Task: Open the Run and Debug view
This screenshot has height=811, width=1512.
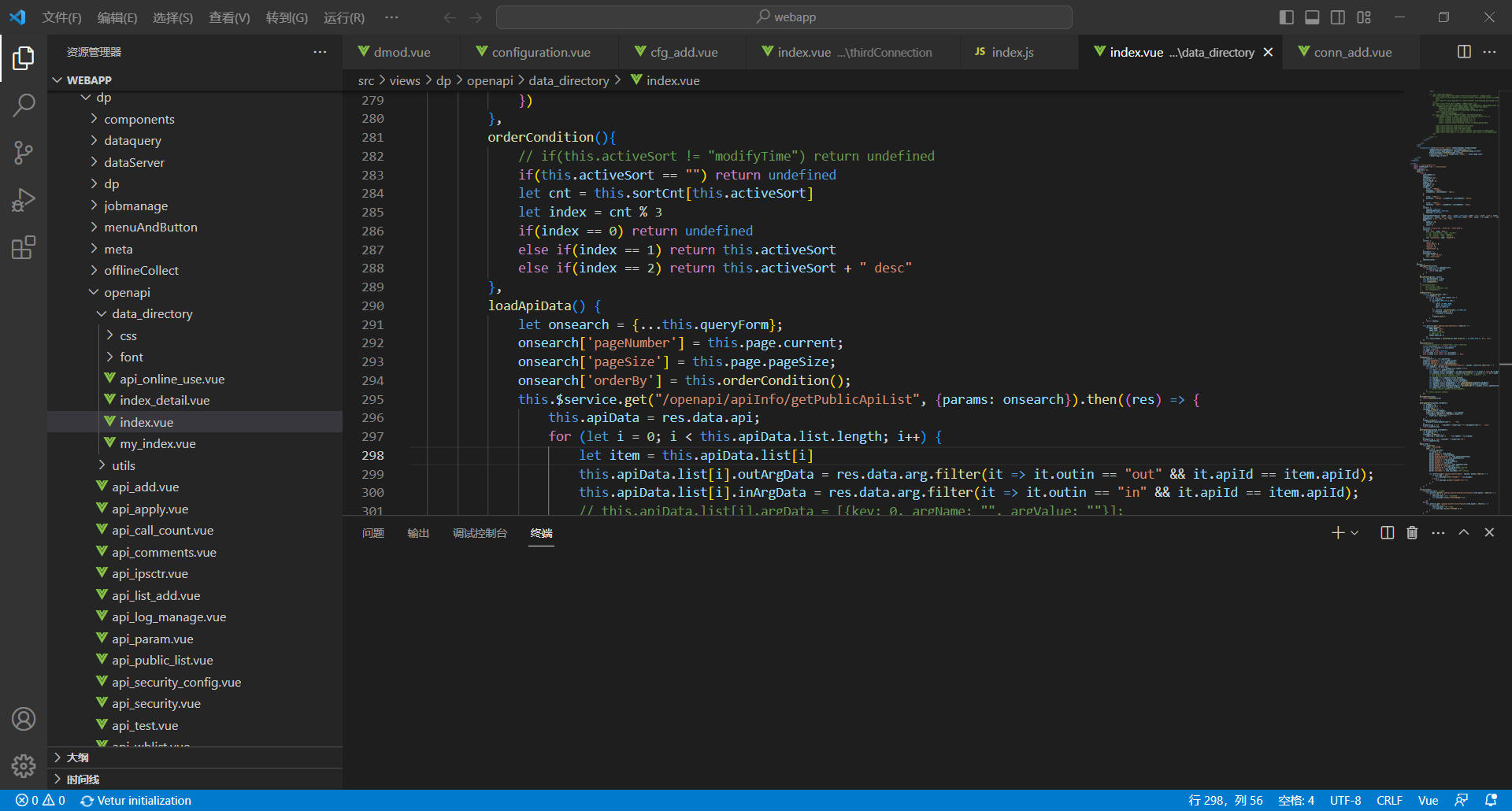Action: [24, 200]
